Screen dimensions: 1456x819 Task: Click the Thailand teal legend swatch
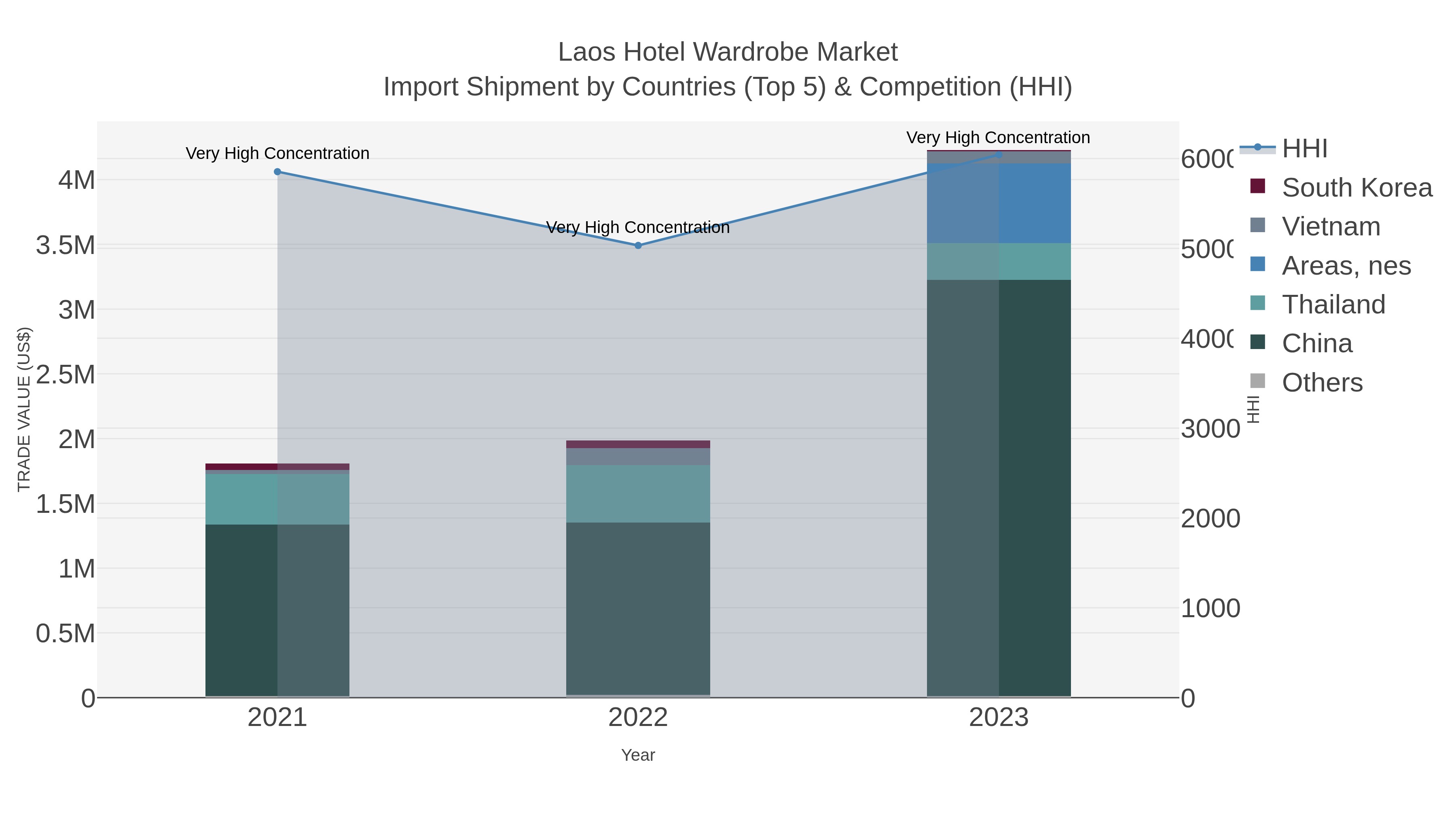(1257, 303)
